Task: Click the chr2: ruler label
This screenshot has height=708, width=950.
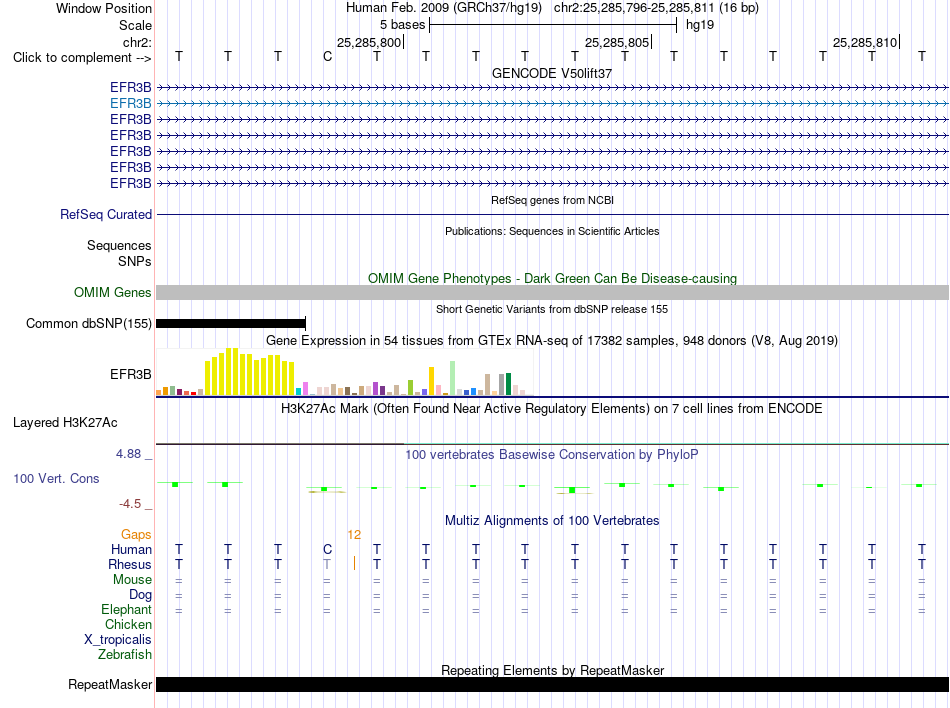Action: click(137, 42)
